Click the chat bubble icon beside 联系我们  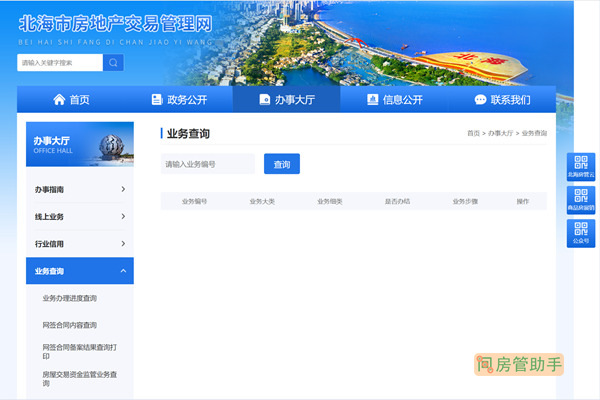(480, 100)
